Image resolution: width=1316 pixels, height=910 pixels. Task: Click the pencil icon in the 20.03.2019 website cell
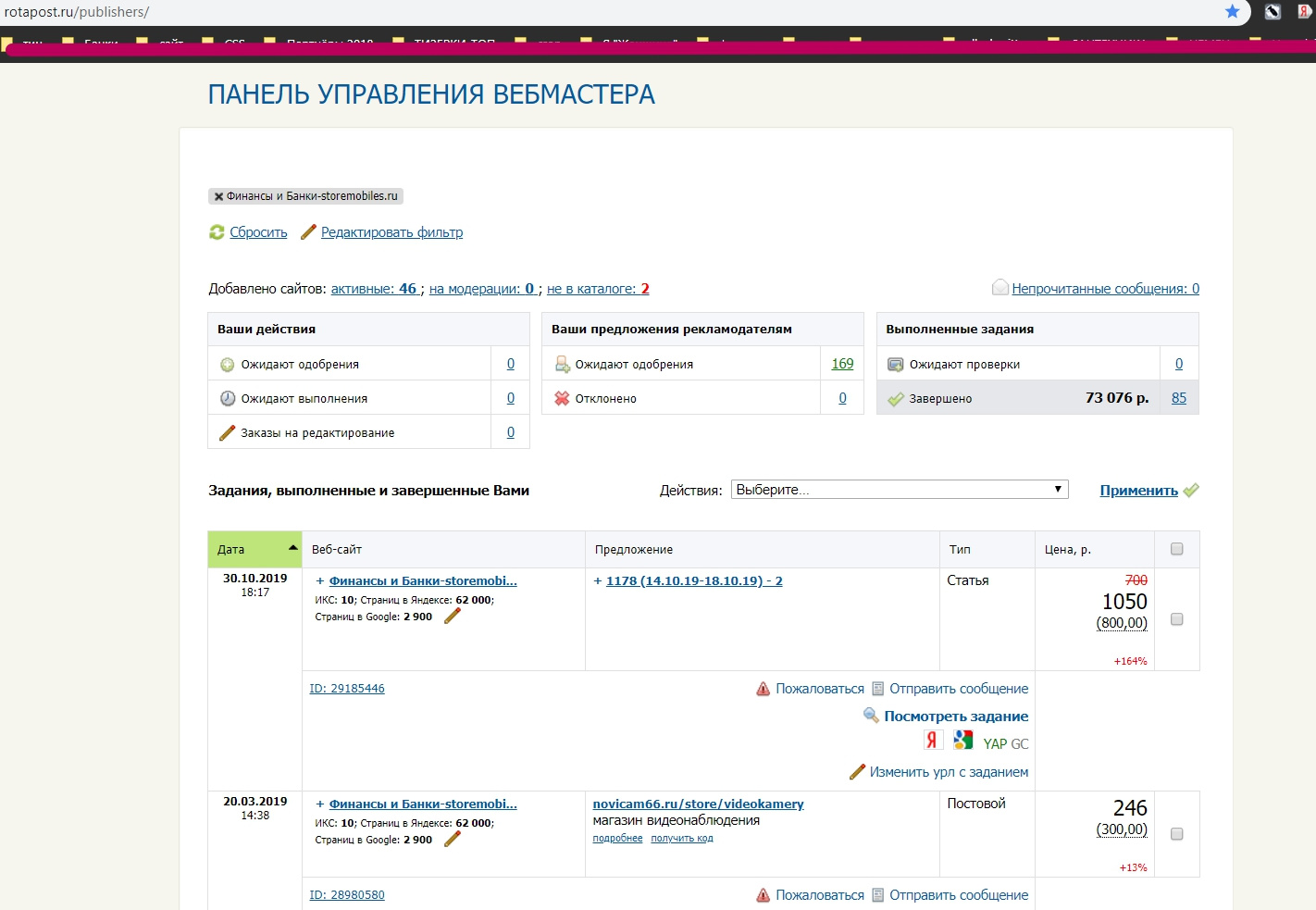click(453, 840)
